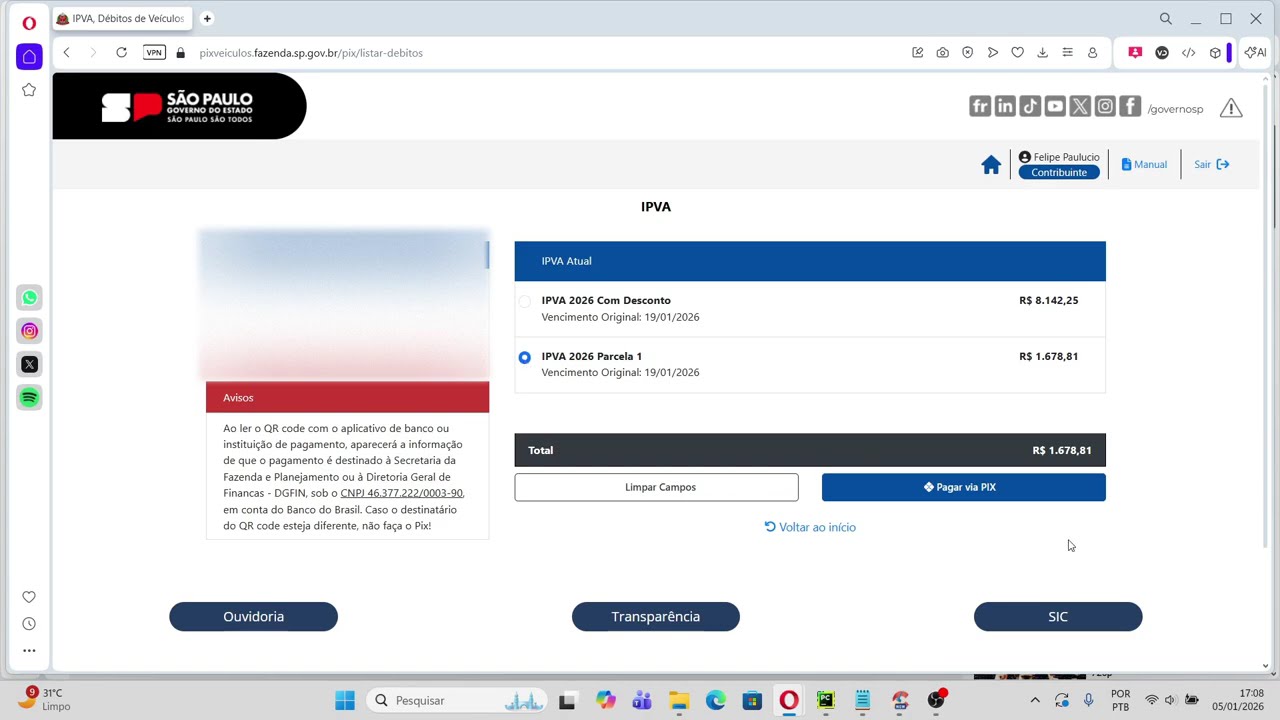Open the sidebar heart (pinboards) icon
This screenshot has height=720, width=1280.
[29, 597]
